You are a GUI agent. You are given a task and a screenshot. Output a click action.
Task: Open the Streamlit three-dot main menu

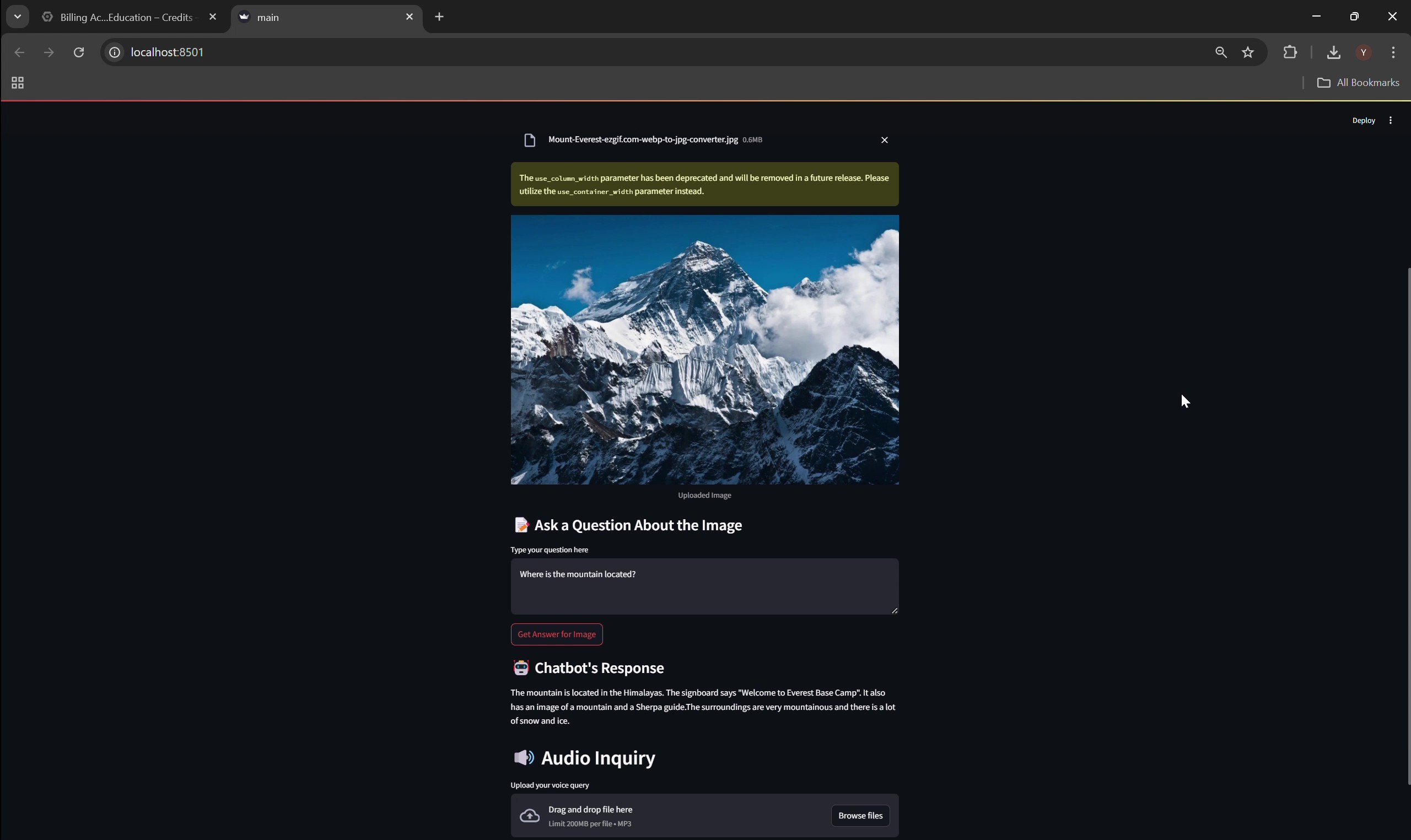(x=1390, y=121)
